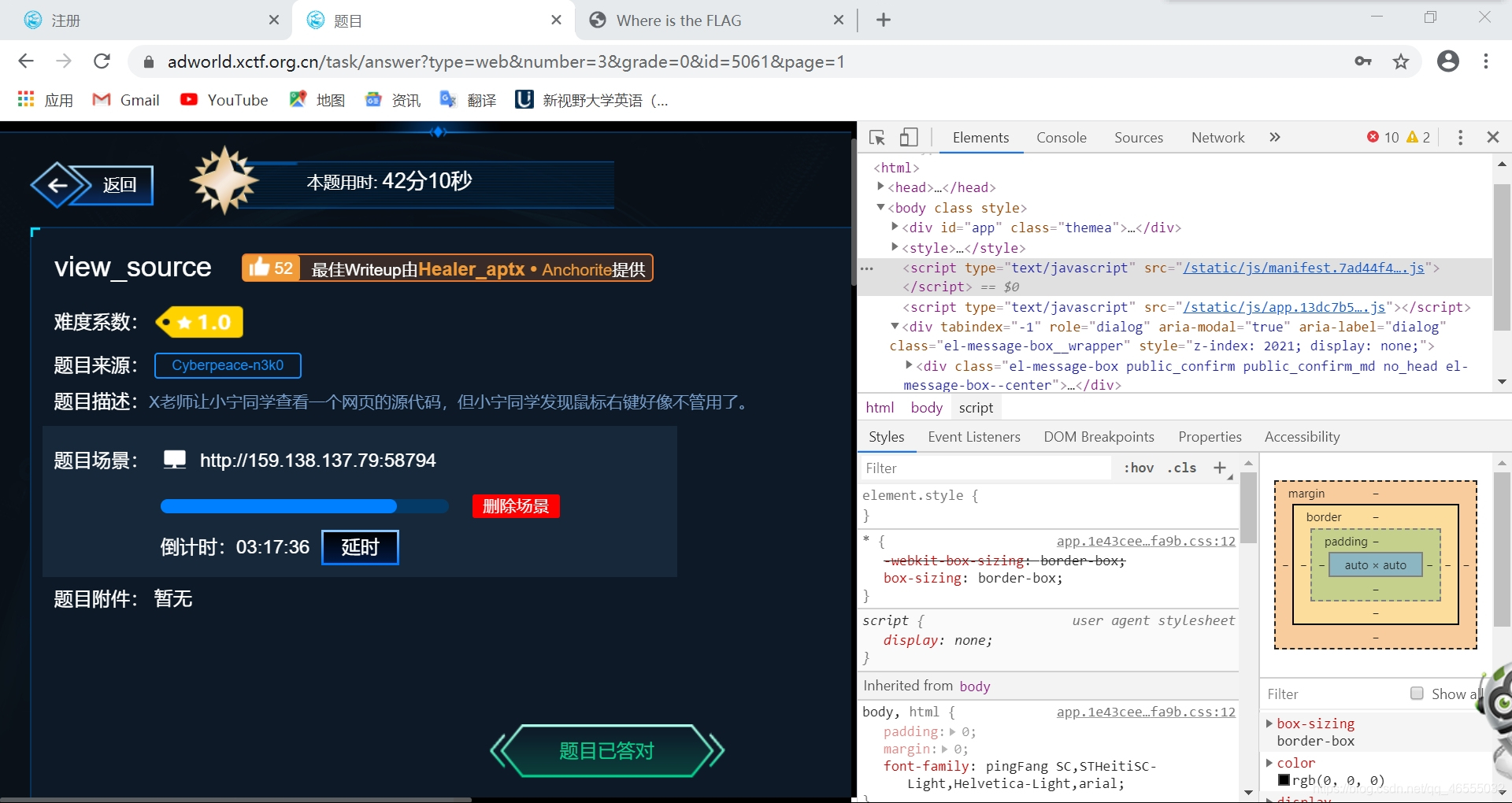Viewport: 1512px width, 803px height.
Task: Open the app.13dc7b5 js source link
Action: click(1284, 307)
